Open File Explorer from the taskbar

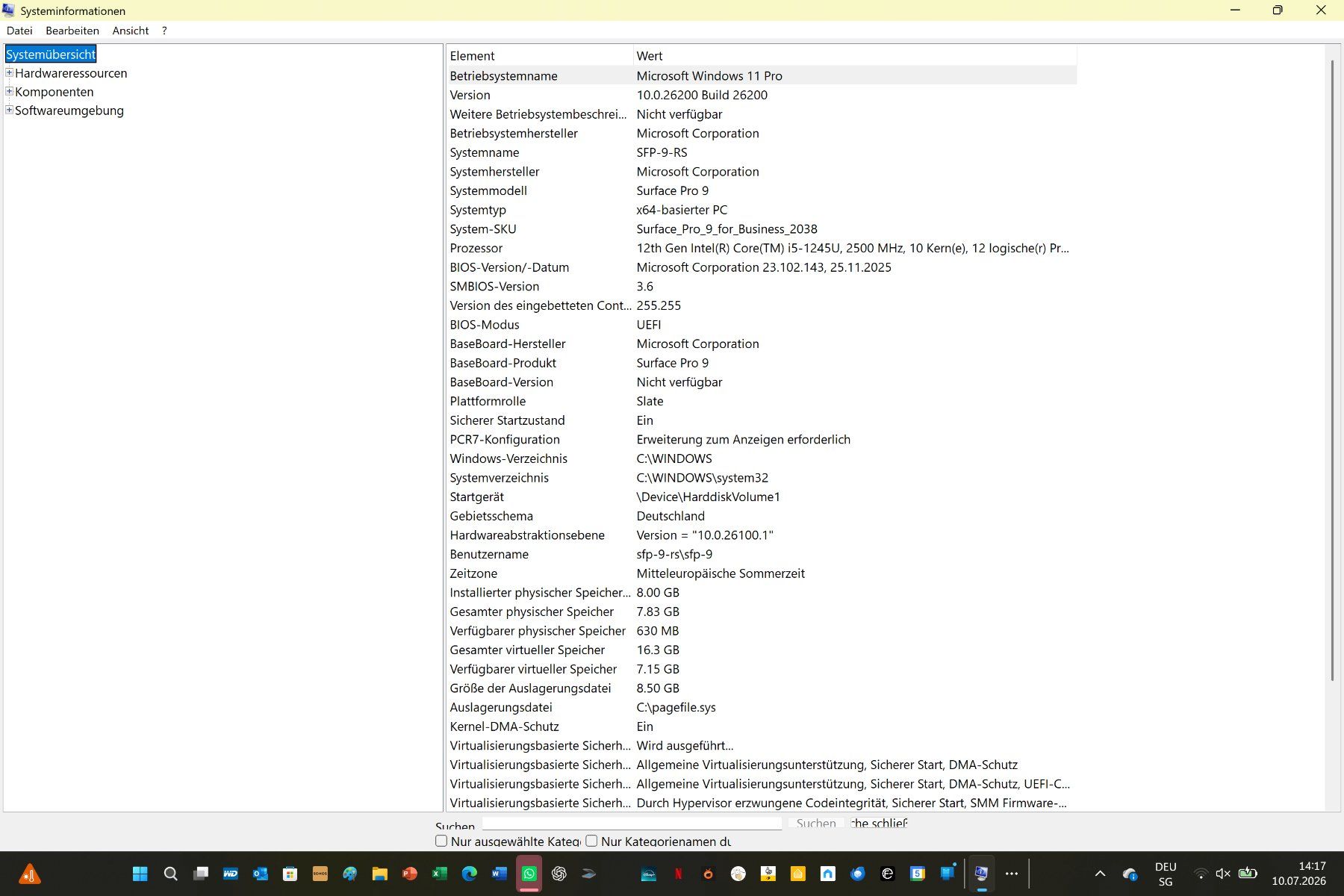pyautogui.click(x=379, y=874)
